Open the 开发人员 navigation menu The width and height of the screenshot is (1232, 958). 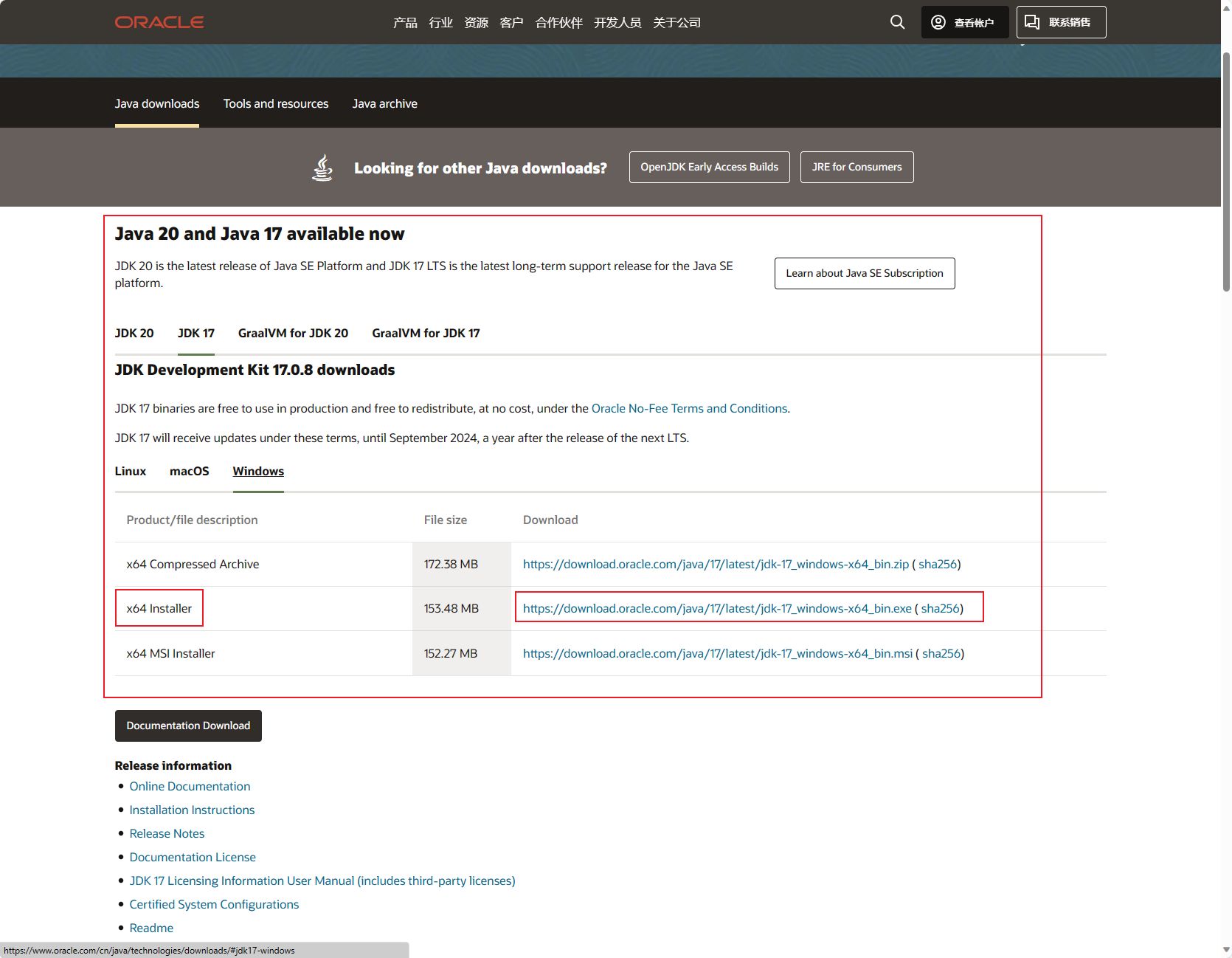click(617, 23)
